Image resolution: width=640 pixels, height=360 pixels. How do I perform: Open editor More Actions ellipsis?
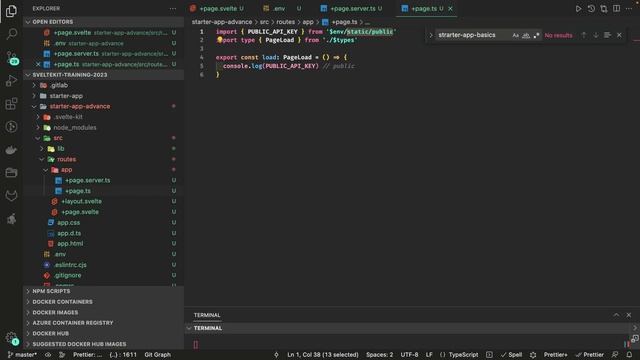point(629,9)
